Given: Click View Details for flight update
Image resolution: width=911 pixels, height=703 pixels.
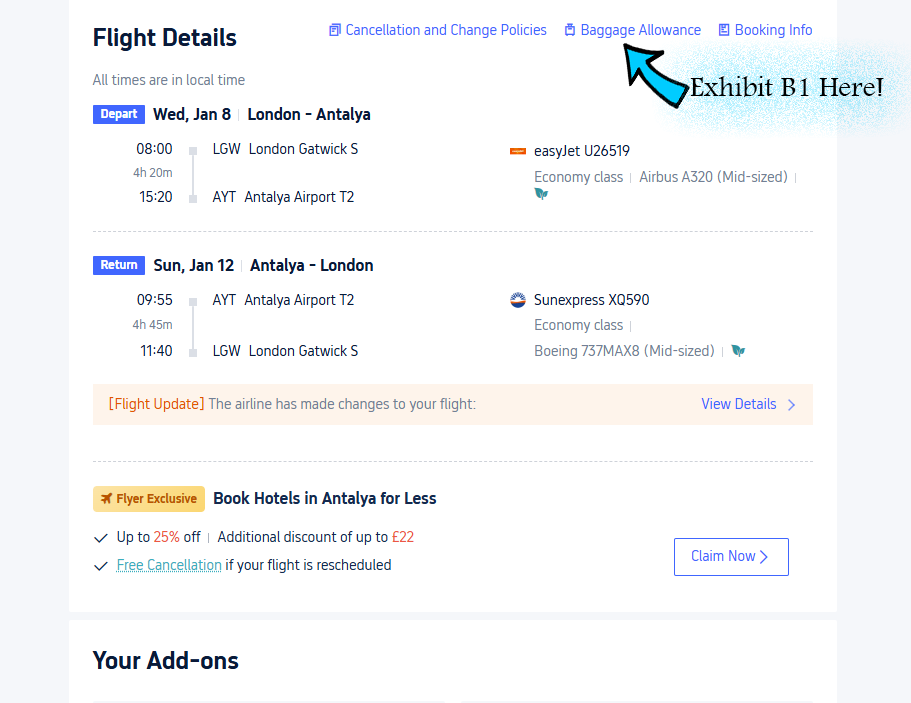Looking at the screenshot, I should click(738, 404).
